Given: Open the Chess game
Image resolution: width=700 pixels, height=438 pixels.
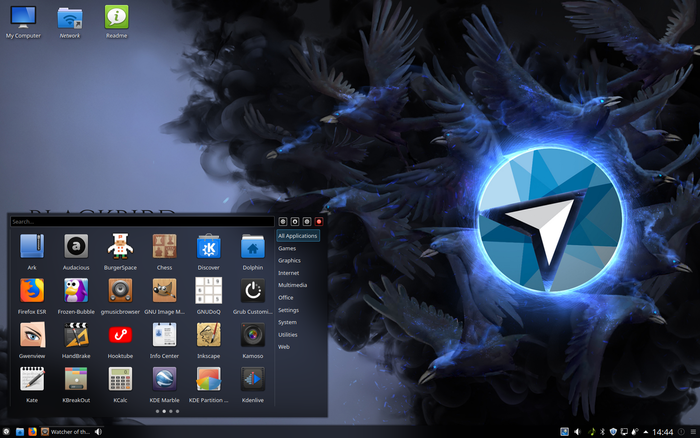Looking at the screenshot, I should pos(164,252).
